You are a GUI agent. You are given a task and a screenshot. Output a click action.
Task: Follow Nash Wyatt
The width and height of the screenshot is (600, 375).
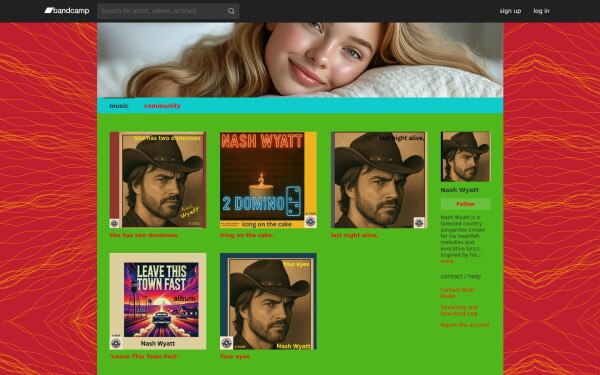(x=465, y=204)
